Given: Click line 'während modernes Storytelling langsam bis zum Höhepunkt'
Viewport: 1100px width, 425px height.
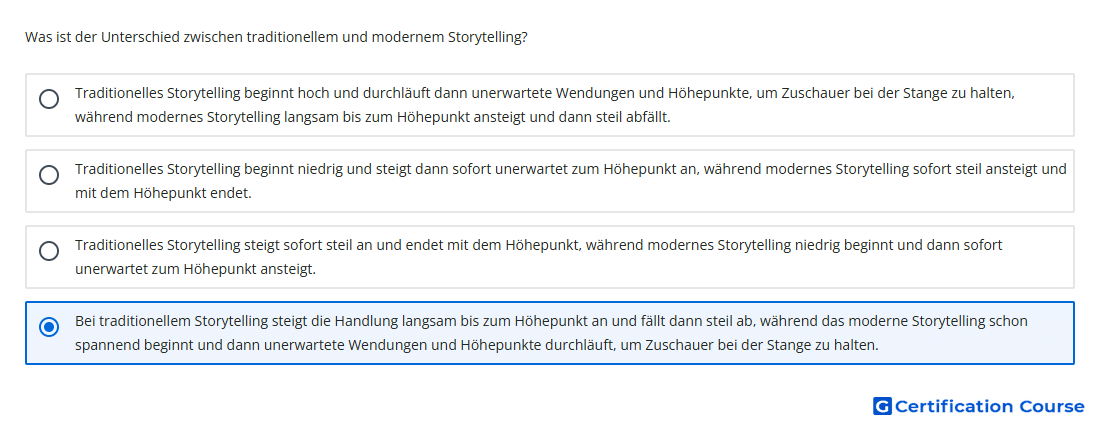Looking at the screenshot, I should pos(373,117).
